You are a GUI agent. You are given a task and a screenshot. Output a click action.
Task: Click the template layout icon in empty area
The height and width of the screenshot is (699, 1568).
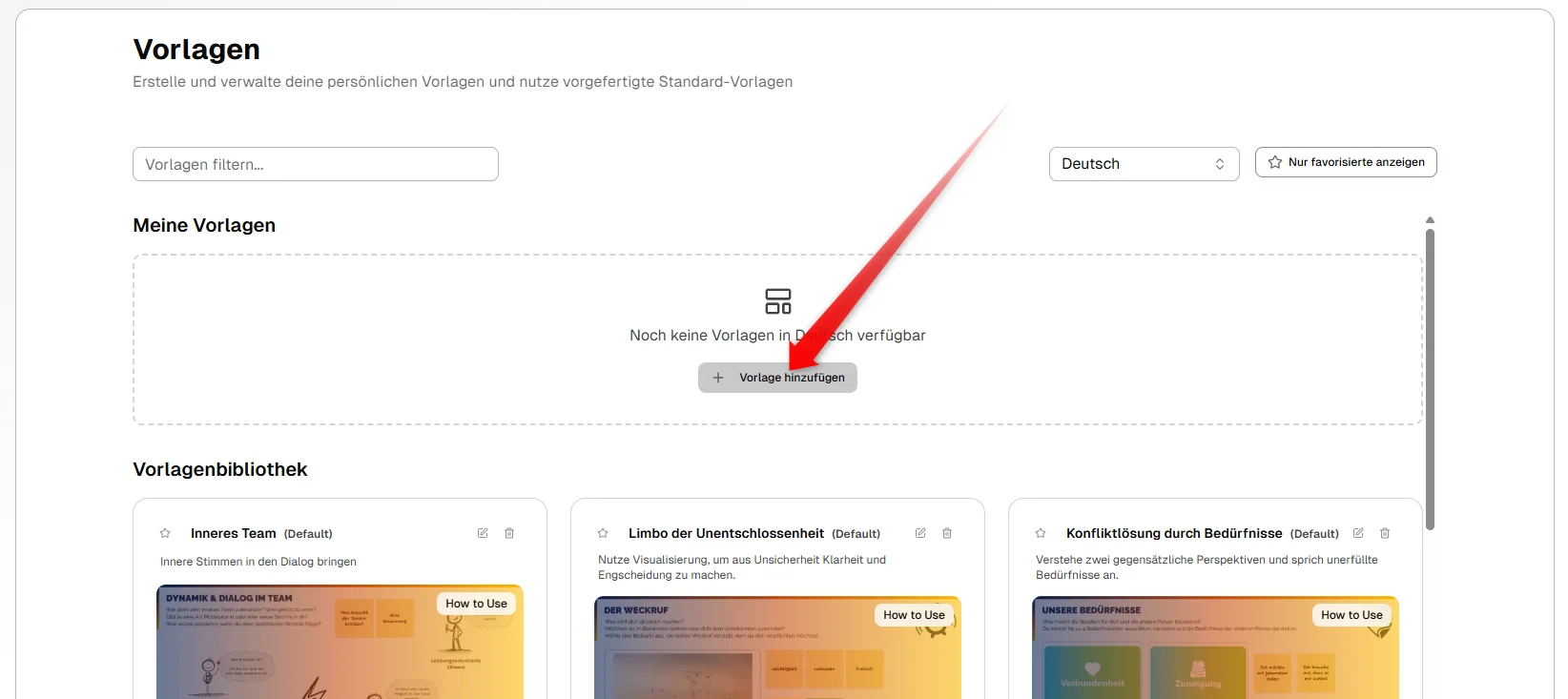coord(778,301)
